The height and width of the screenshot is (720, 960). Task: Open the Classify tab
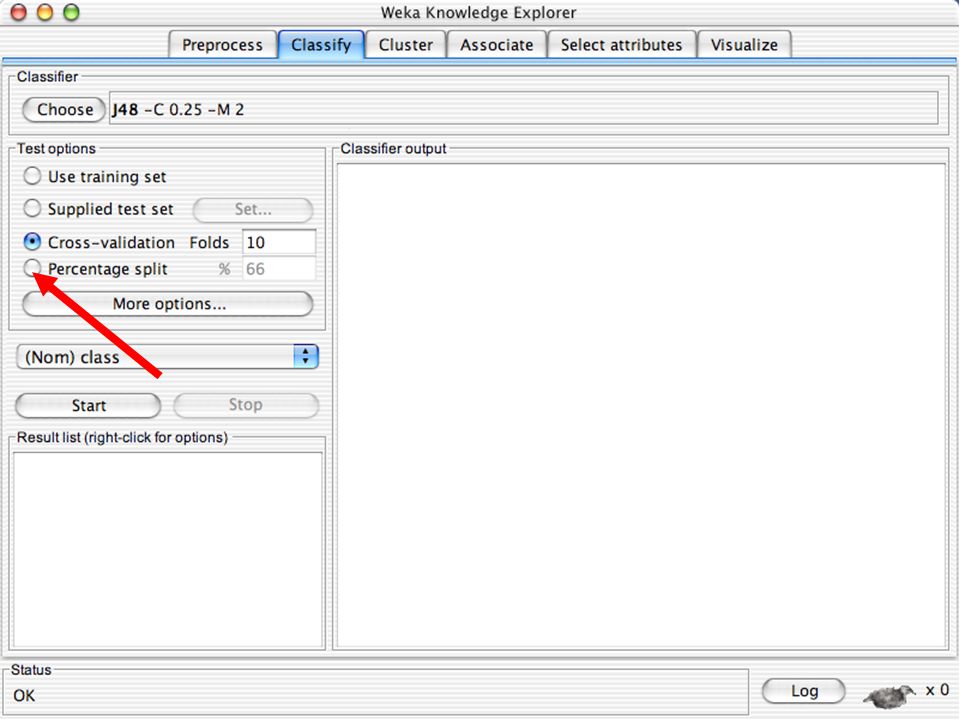click(321, 45)
